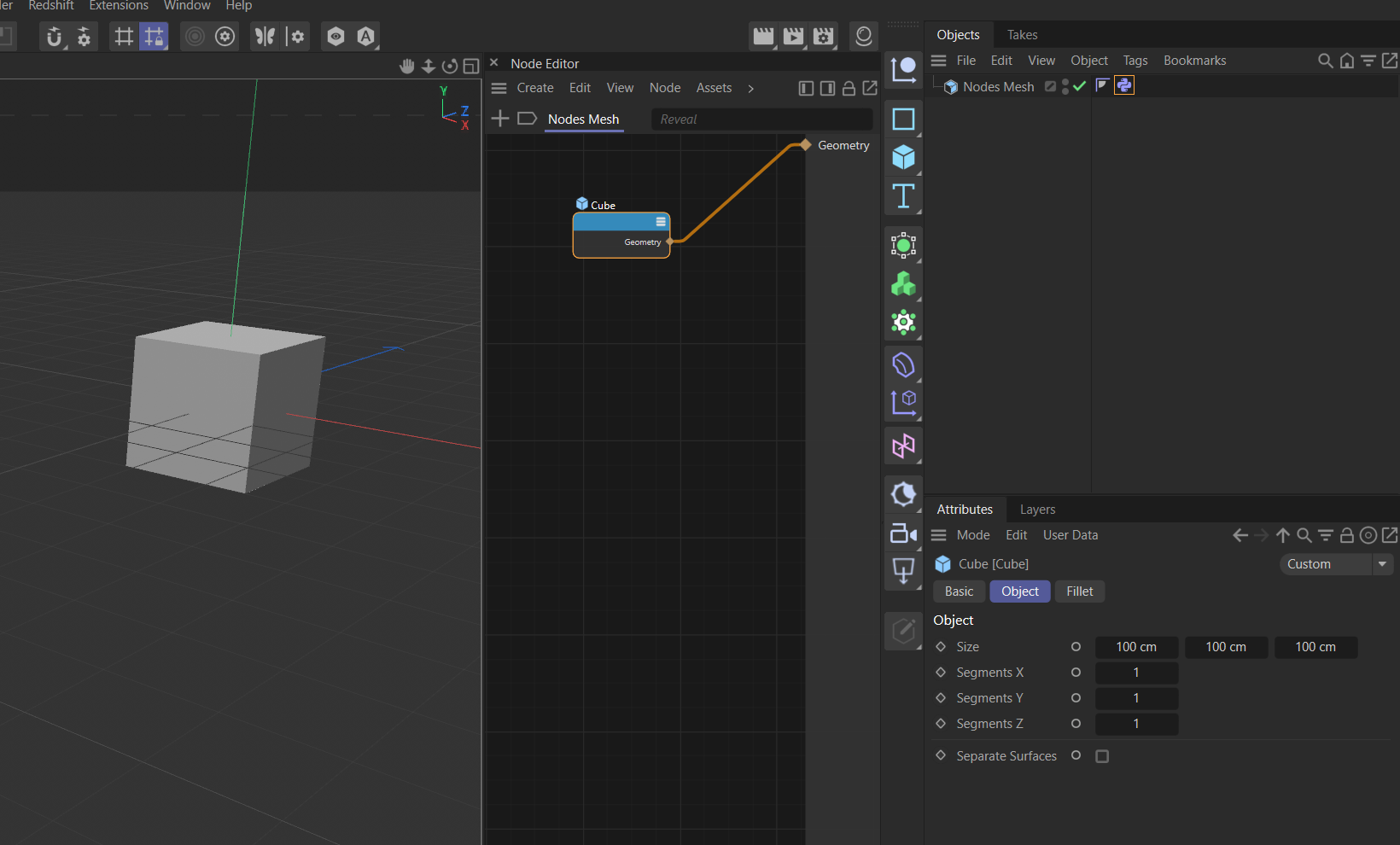
Task: Expand the Node Editor menu overflow chevron
Action: point(750,89)
